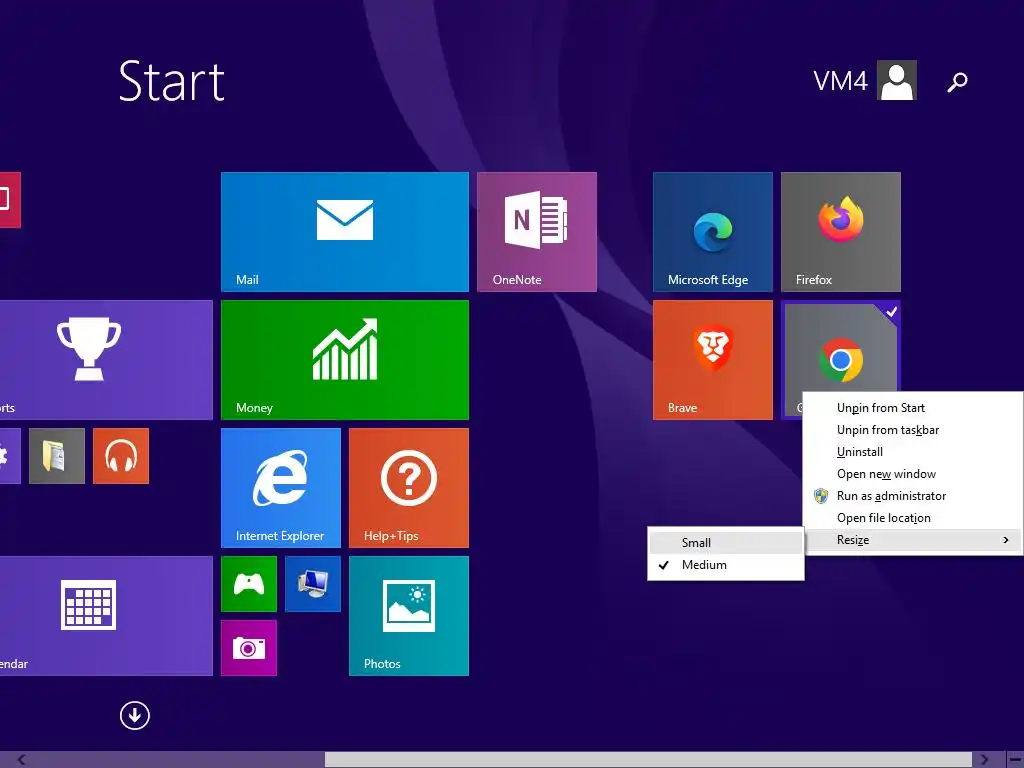Click the search magnifier icon
This screenshot has height=768, width=1024.
(x=957, y=82)
